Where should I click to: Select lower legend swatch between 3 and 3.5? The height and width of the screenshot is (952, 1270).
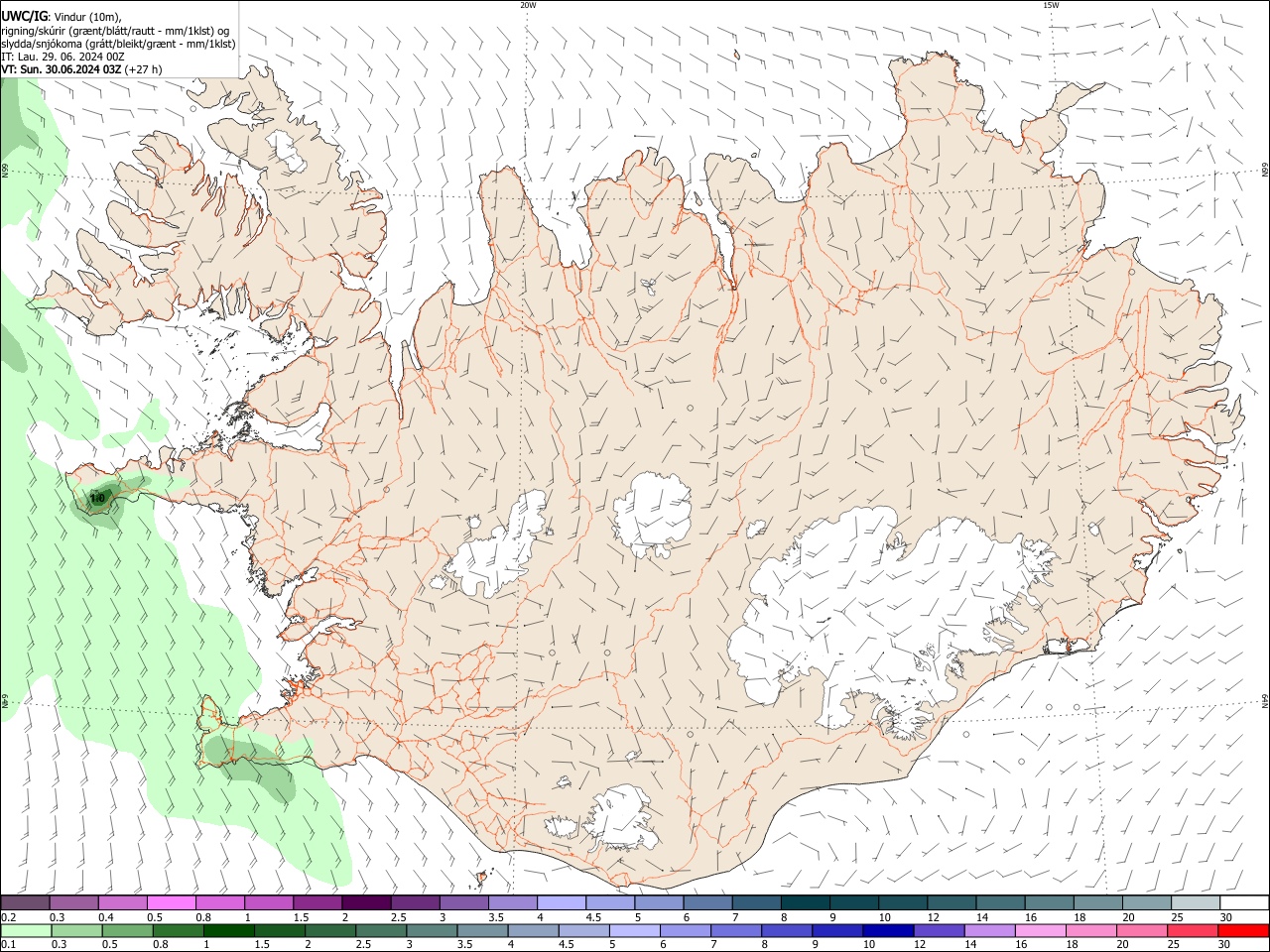[431, 930]
